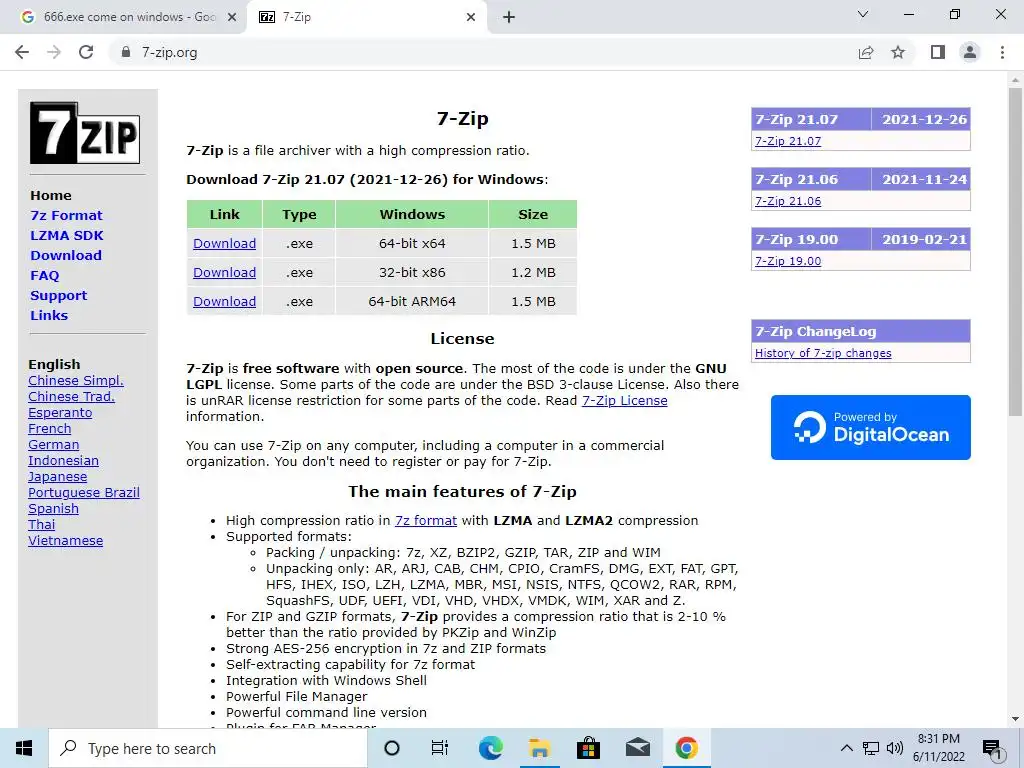The width and height of the screenshot is (1024, 768).
Task: Click the page vertical scrollbar thumb
Action: (1015, 251)
